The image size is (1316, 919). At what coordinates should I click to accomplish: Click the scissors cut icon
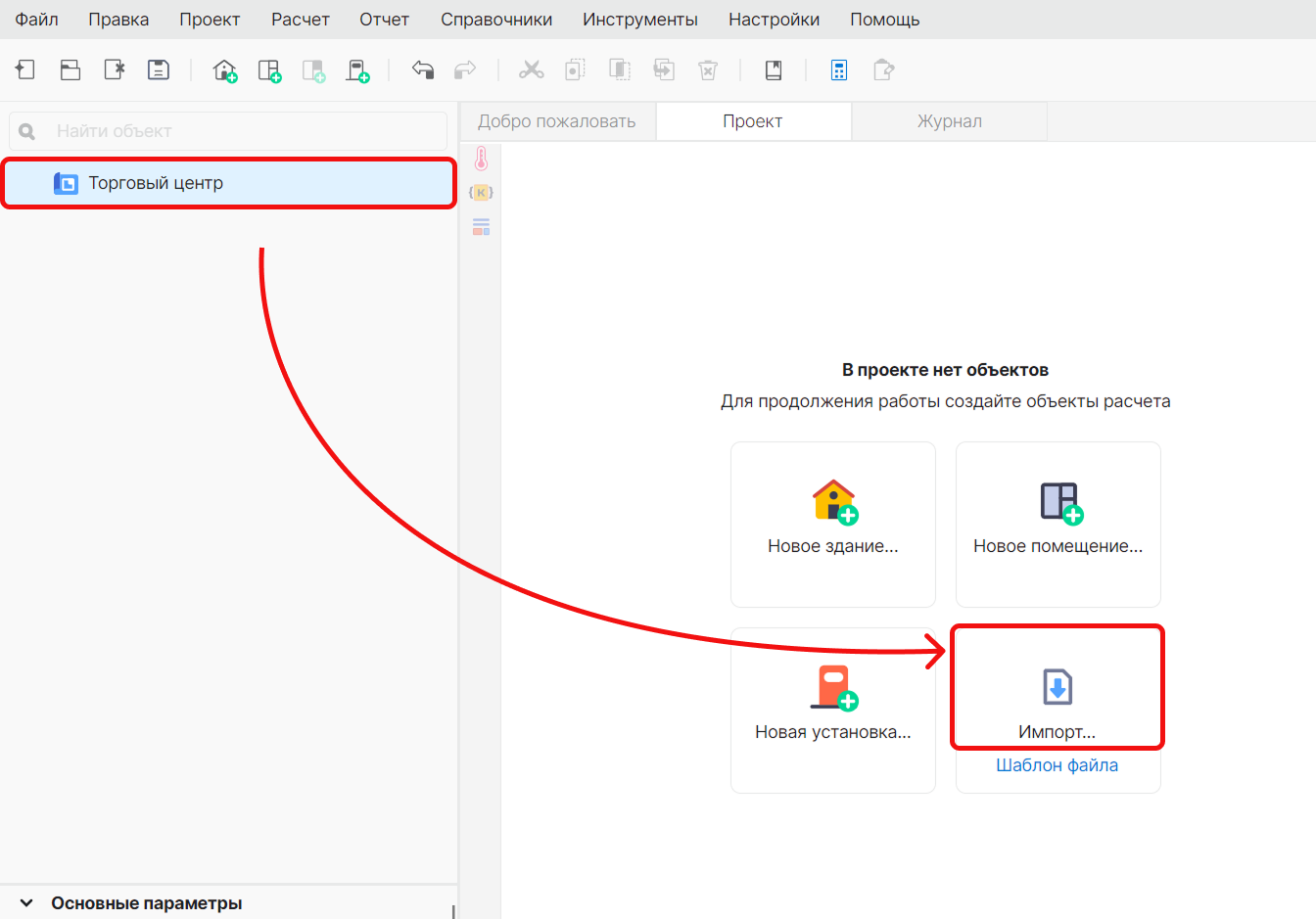pyautogui.click(x=531, y=69)
